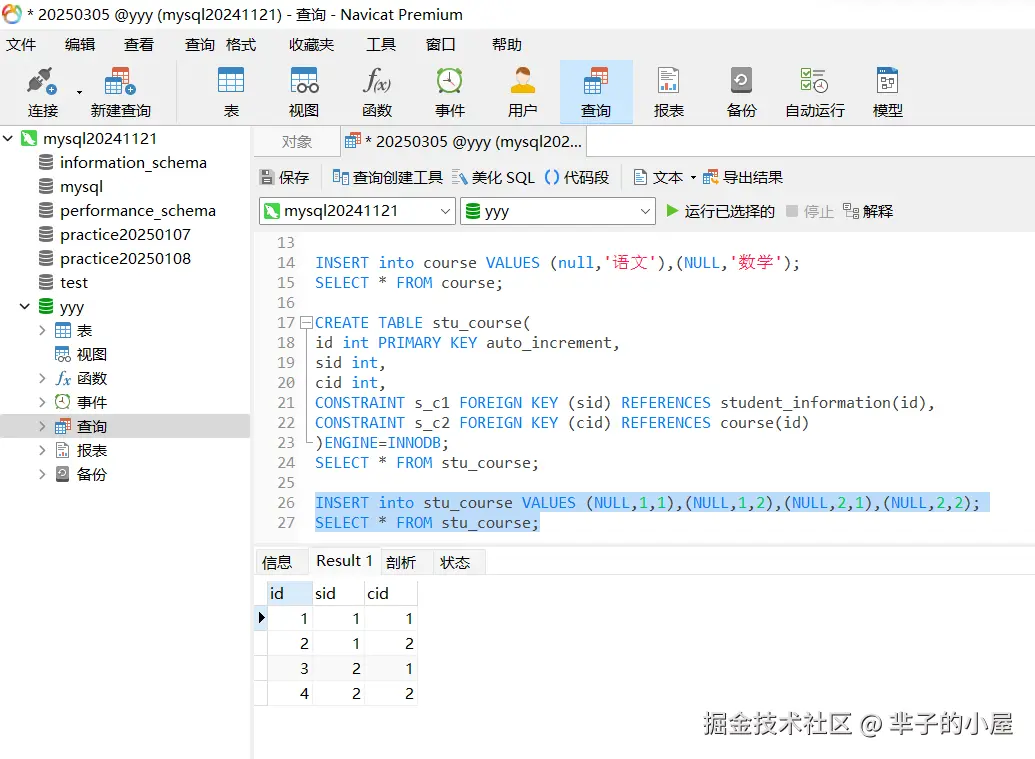1035x759 pixels.
Task: Open the 窗口 menu
Action: click(x=440, y=44)
